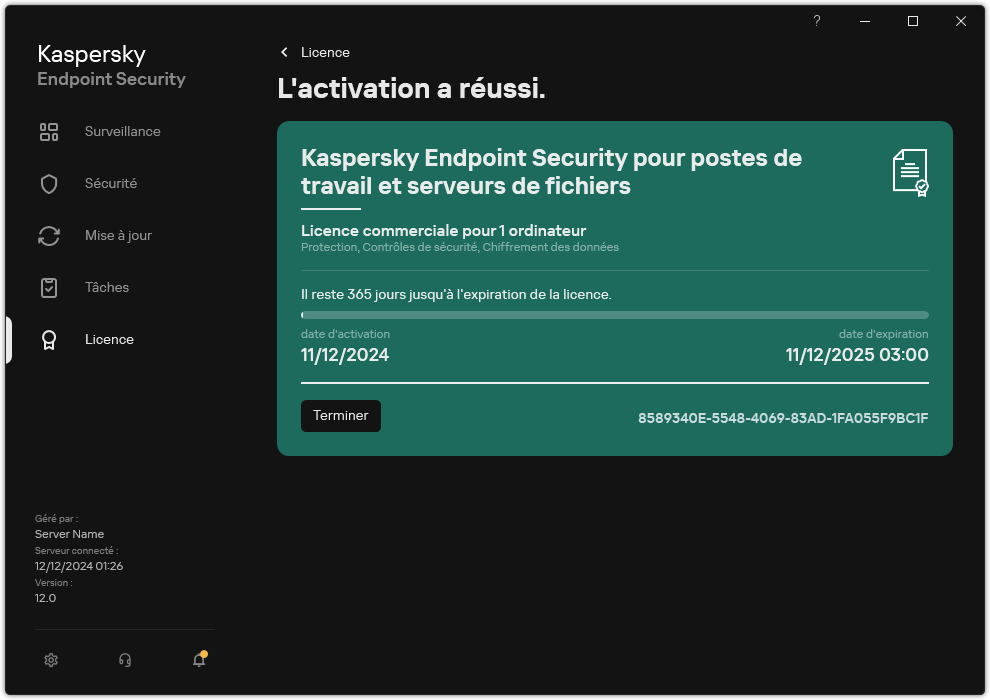Open application settings gear icon

(50, 660)
